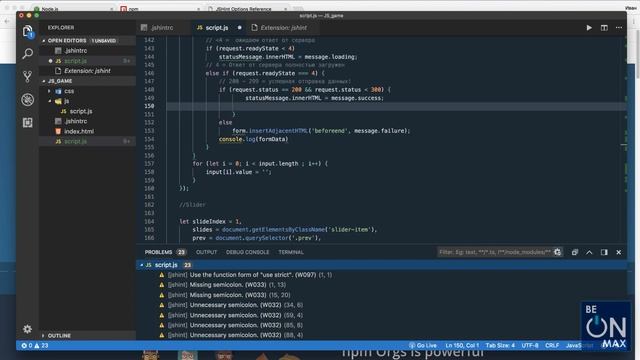
Task: Close the bottom Problems panel
Action: pyautogui.click(x=619, y=252)
